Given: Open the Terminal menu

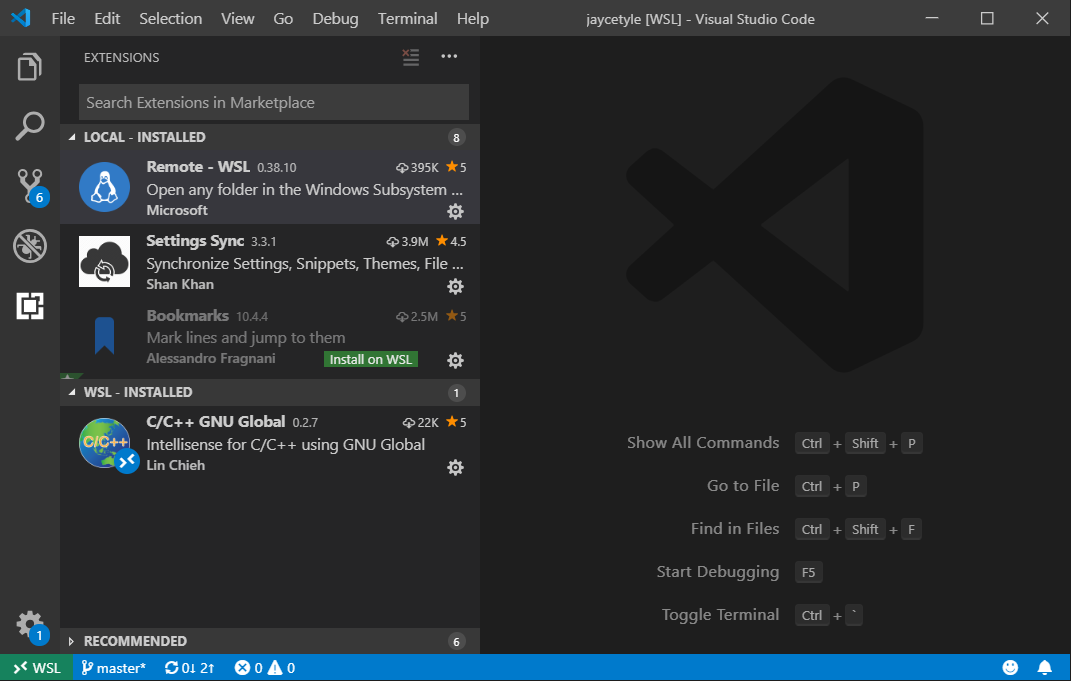Looking at the screenshot, I should [408, 18].
